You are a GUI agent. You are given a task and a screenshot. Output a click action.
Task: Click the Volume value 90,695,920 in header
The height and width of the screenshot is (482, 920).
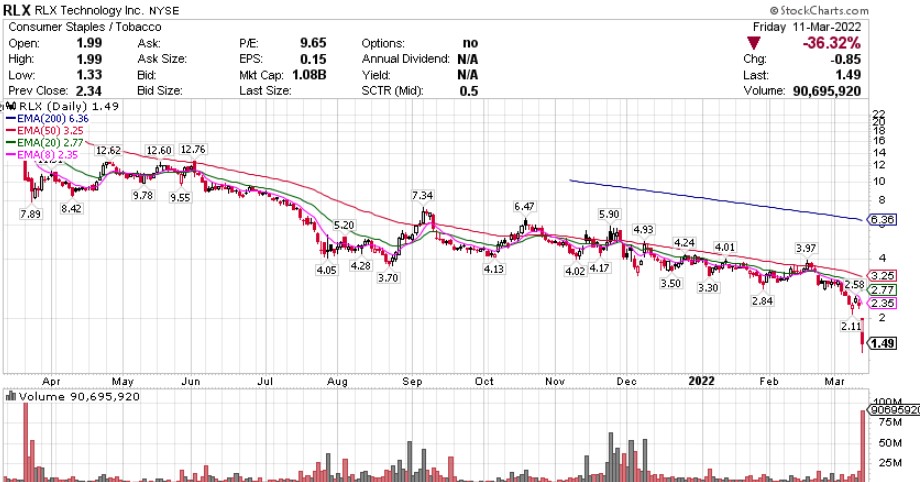tap(827, 91)
